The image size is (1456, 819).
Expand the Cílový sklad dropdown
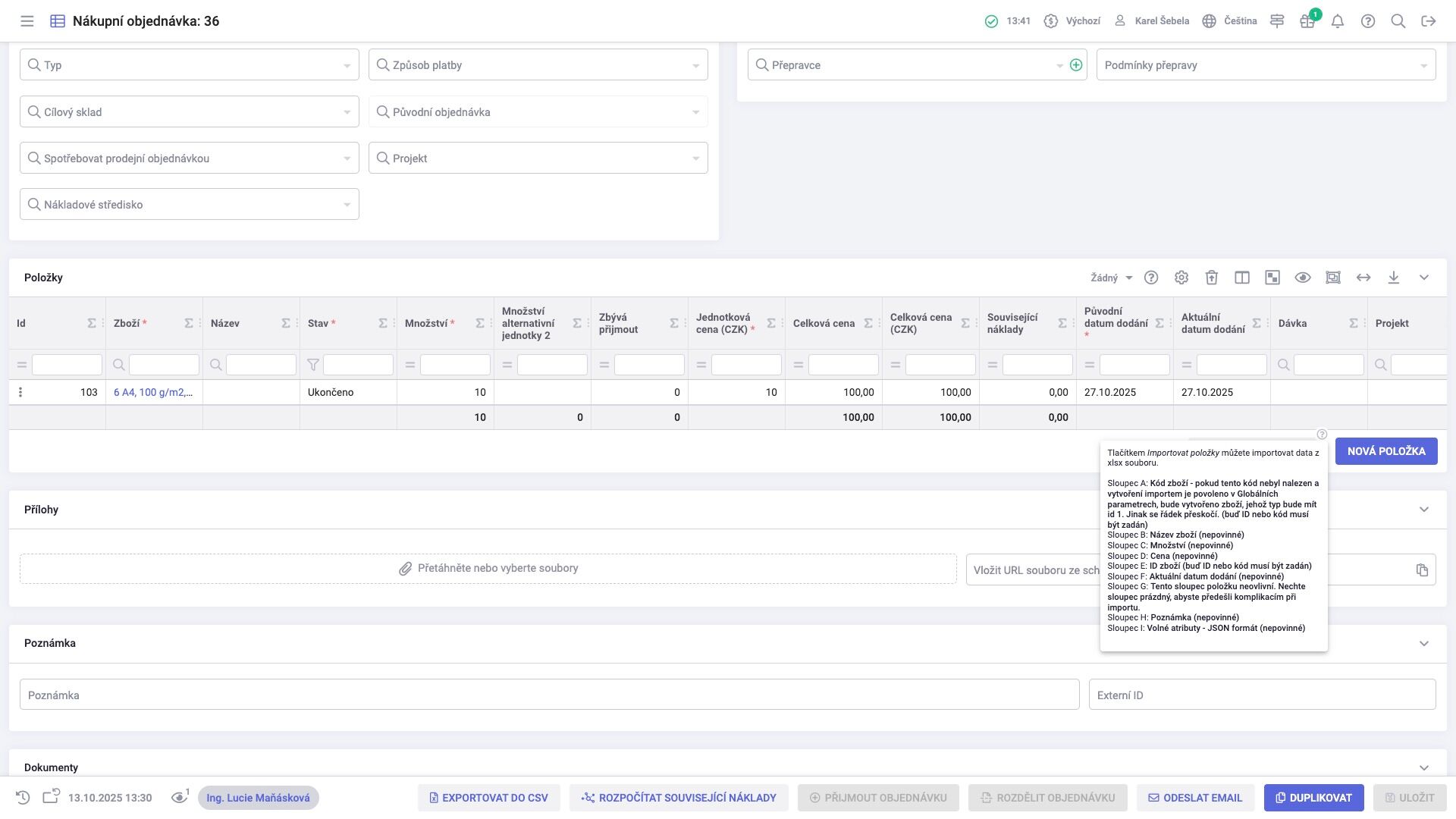click(x=347, y=112)
